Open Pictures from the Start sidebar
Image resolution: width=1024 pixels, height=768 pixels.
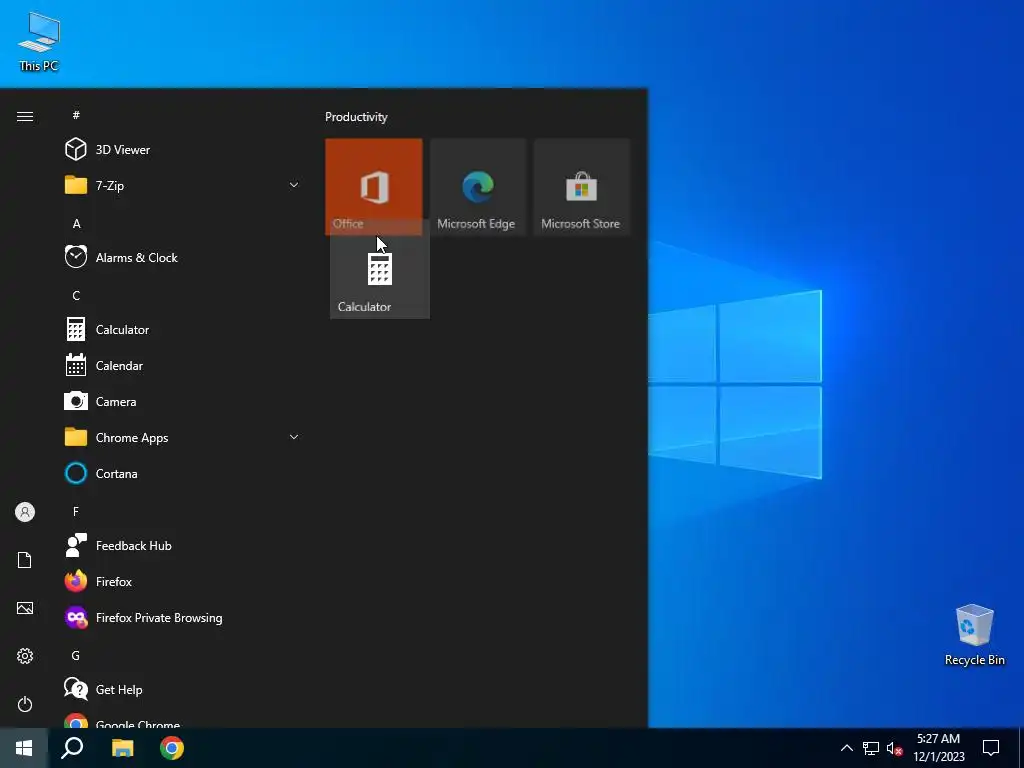tap(25, 608)
